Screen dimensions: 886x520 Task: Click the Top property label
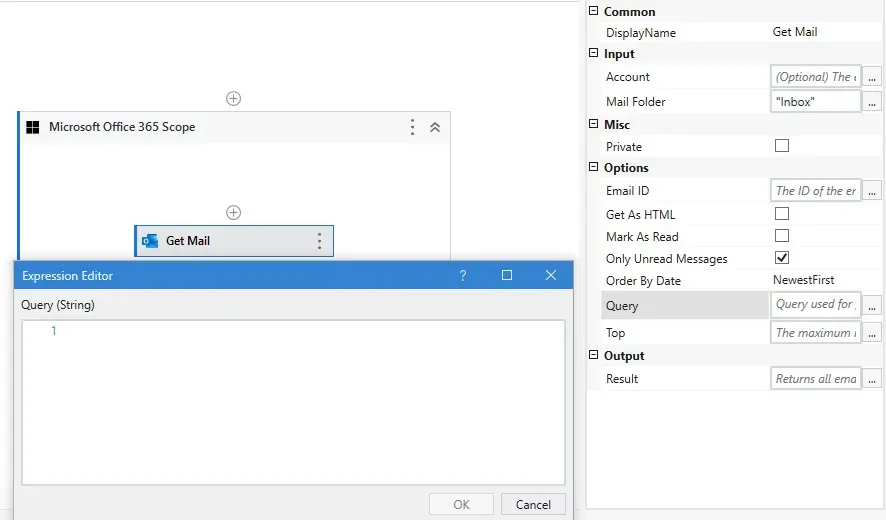point(615,333)
